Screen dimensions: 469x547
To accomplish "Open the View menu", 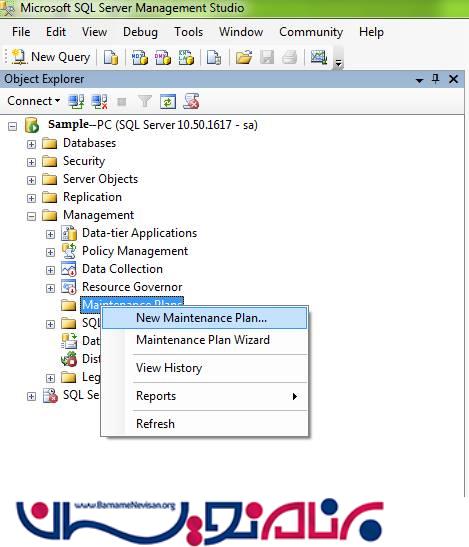I will pyautogui.click(x=94, y=32).
